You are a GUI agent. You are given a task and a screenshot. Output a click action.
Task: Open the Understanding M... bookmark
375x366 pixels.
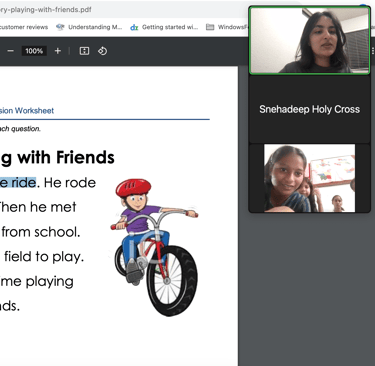(x=89, y=27)
